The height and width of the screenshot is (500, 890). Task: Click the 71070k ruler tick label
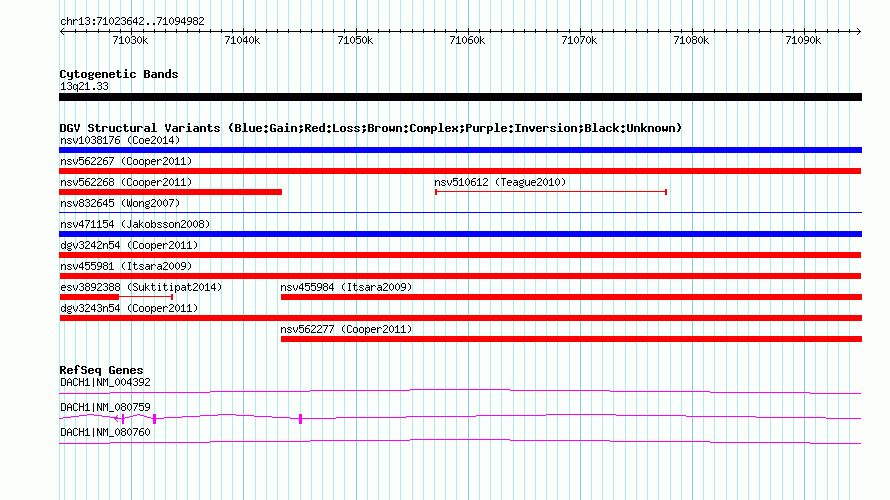pos(579,40)
